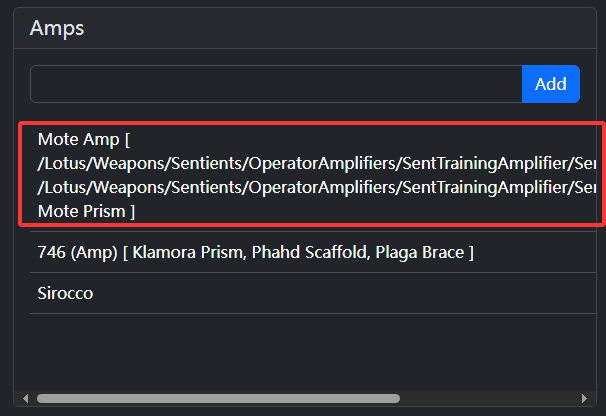Click the Plaga Brace part name
606x416 pixels.
(x=419, y=253)
